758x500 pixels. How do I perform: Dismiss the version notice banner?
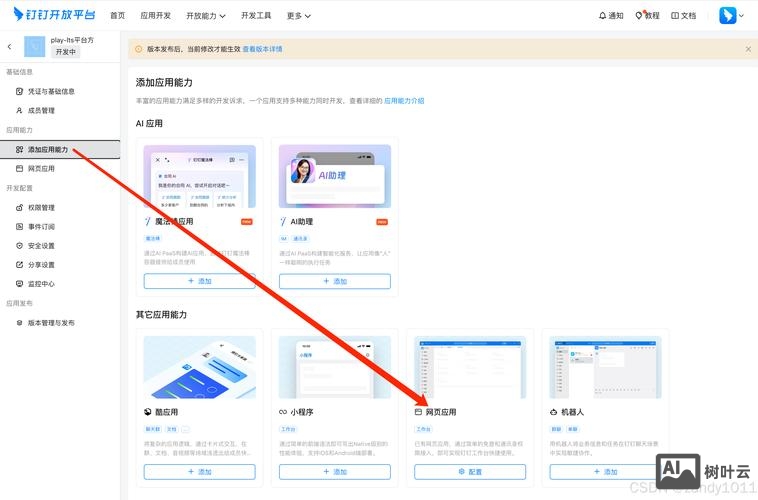748,49
